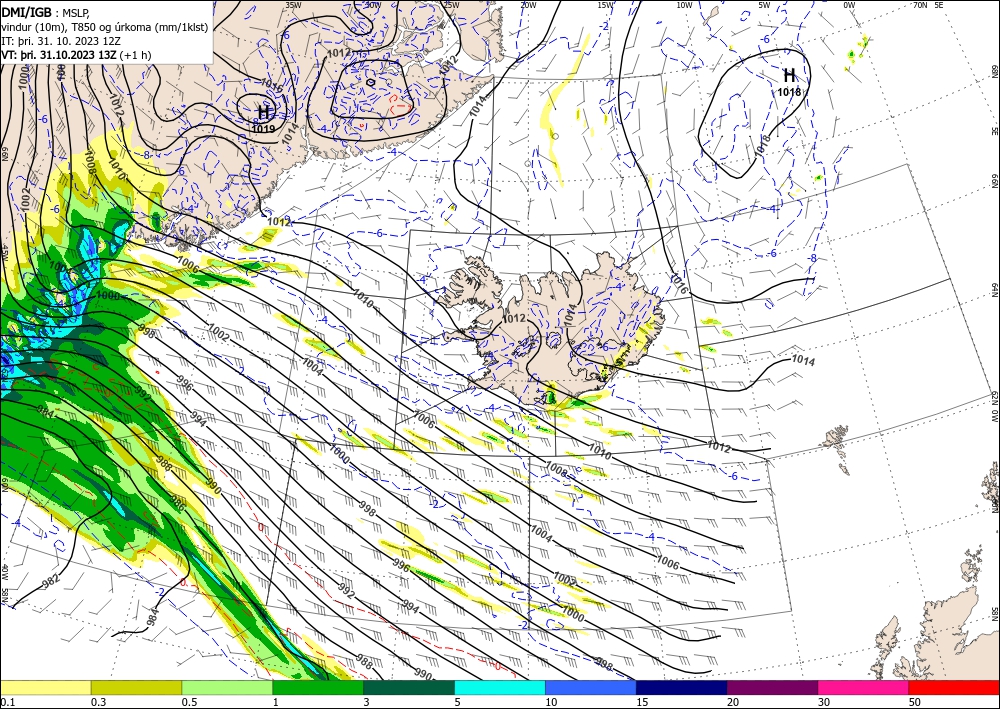This screenshot has height=709, width=1000.
Task: Click the legend value '0.3'
Action: coord(98,702)
